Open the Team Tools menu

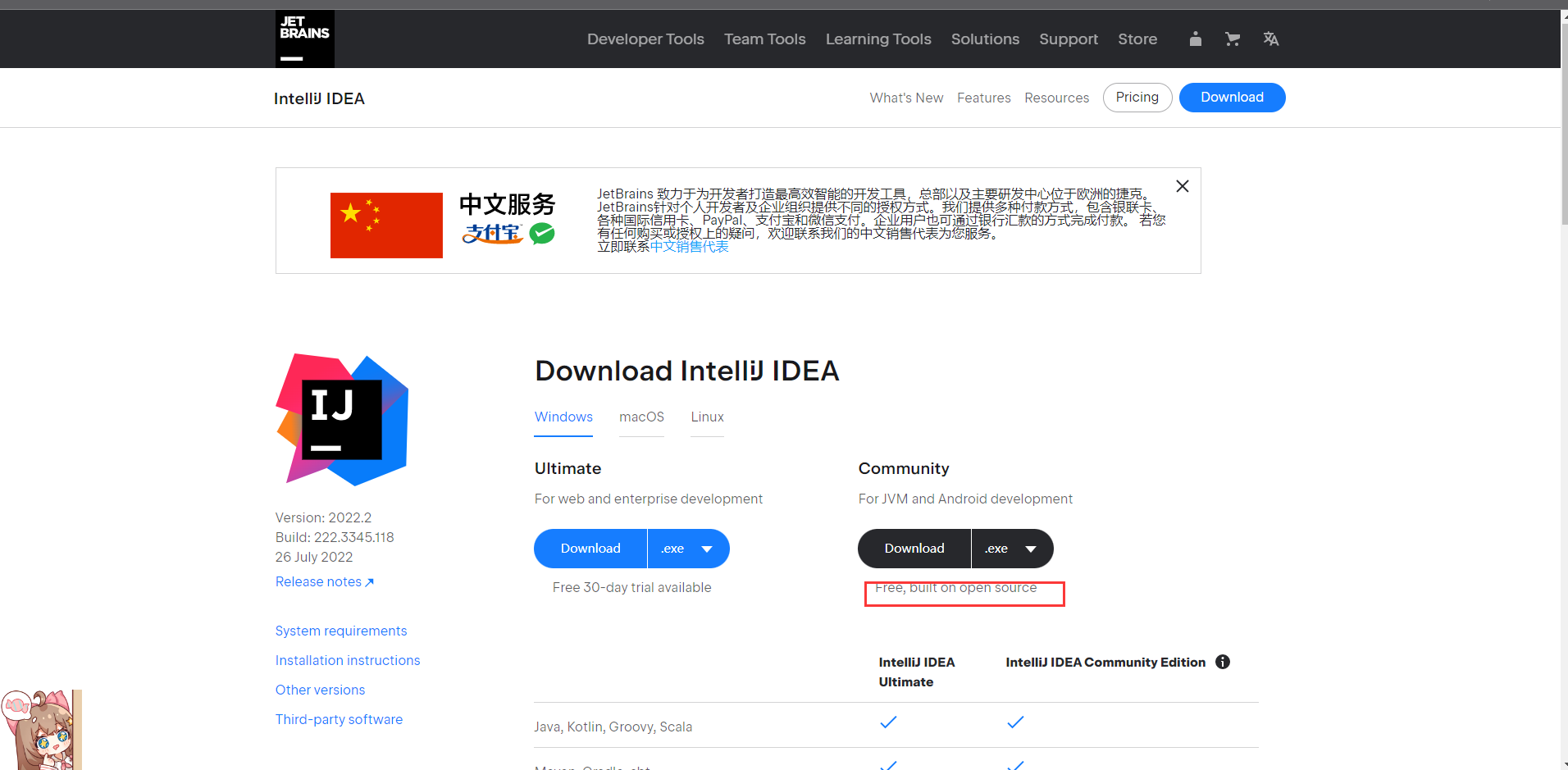(765, 39)
